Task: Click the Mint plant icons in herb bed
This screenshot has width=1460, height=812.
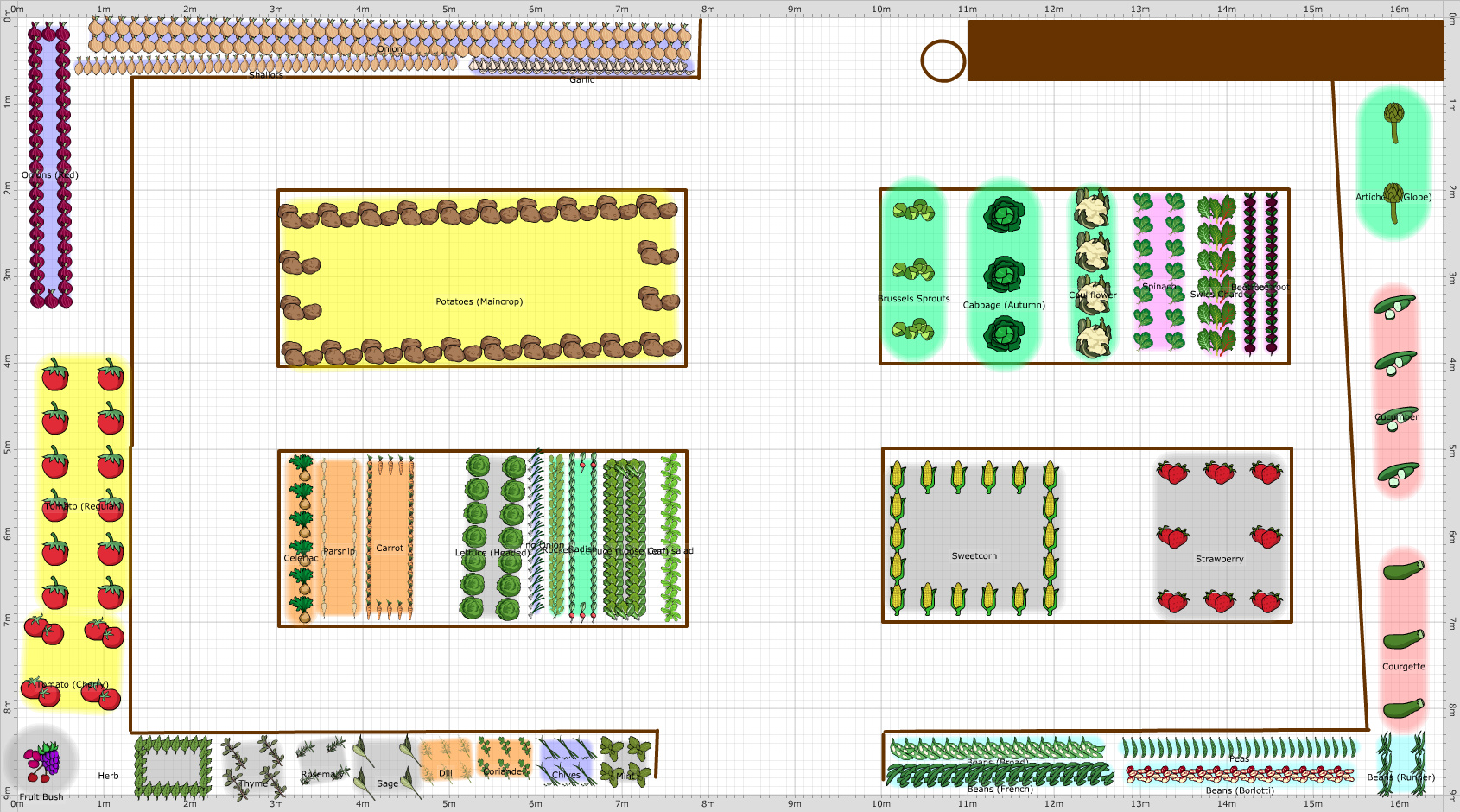Action: [626, 761]
